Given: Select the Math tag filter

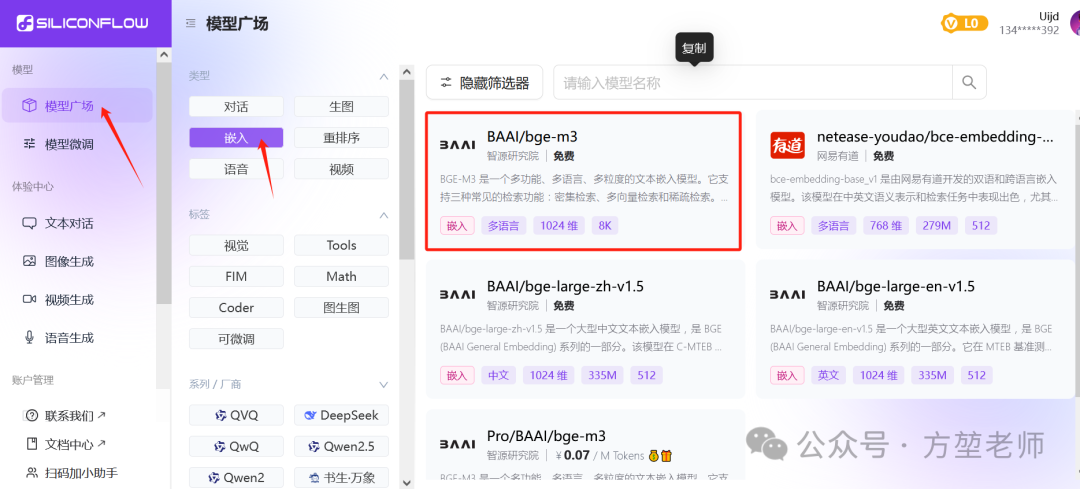Looking at the screenshot, I should (x=341, y=276).
